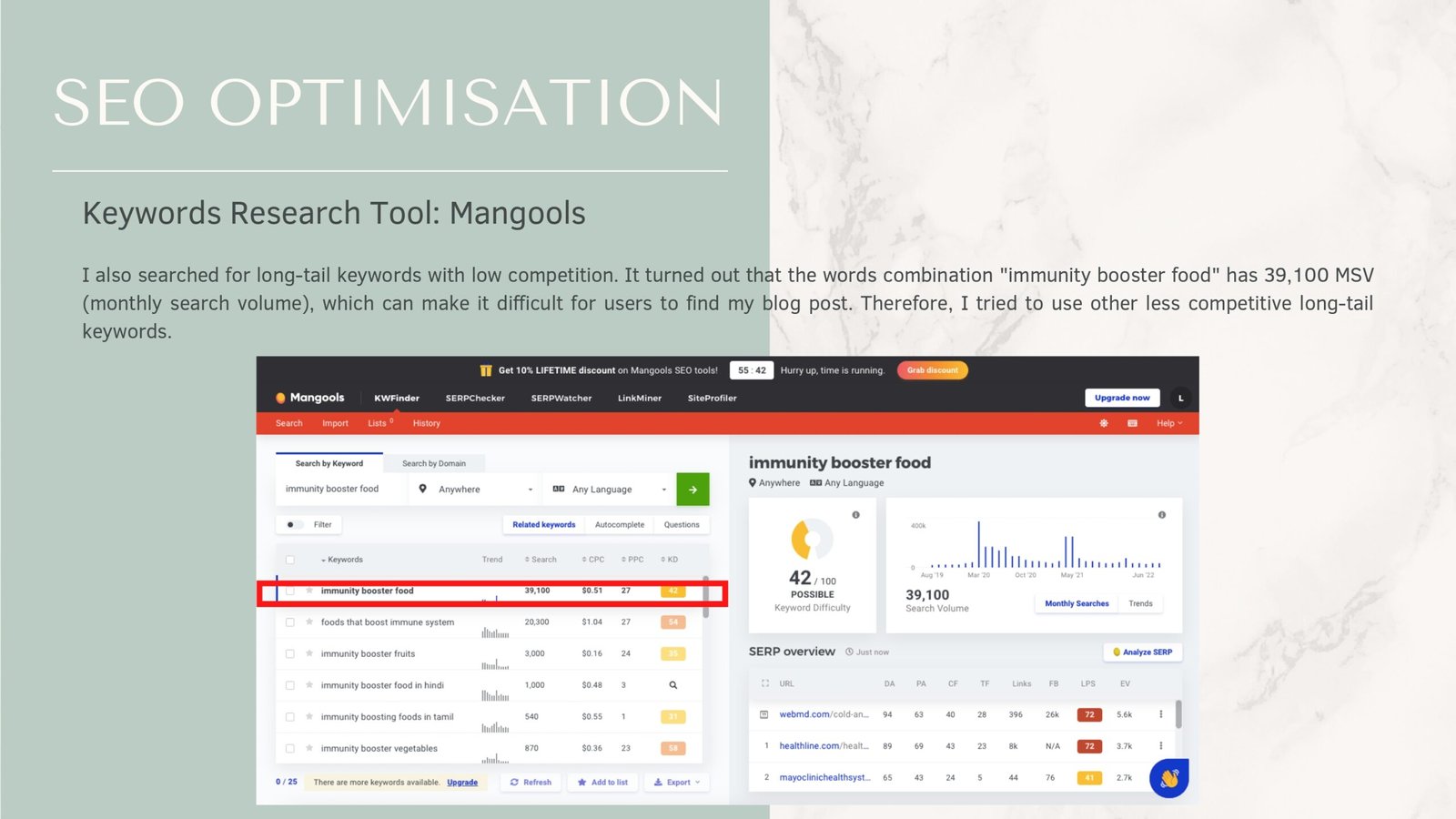Viewport: 1456px width, 819px height.
Task: Click the Upgrade now button
Action: (1122, 398)
